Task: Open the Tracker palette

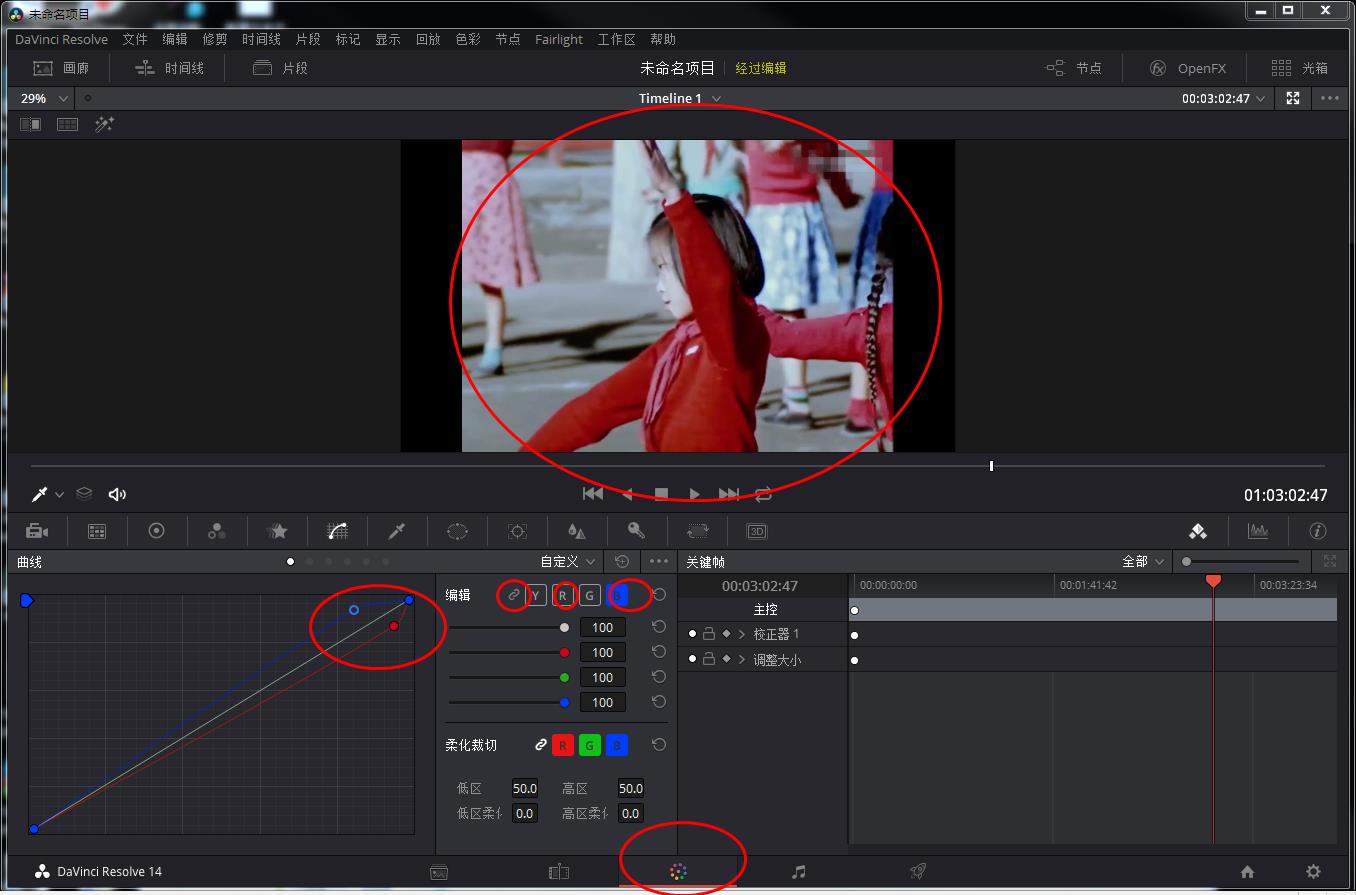Action: [517, 531]
